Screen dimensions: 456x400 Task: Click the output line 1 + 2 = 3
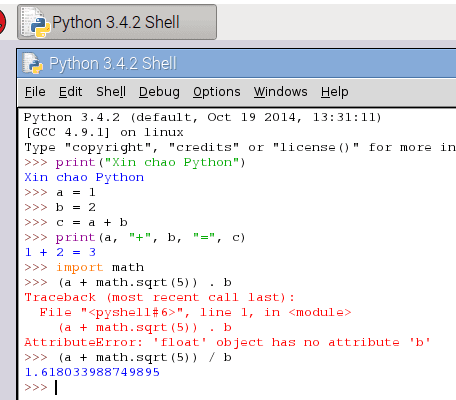60,252
